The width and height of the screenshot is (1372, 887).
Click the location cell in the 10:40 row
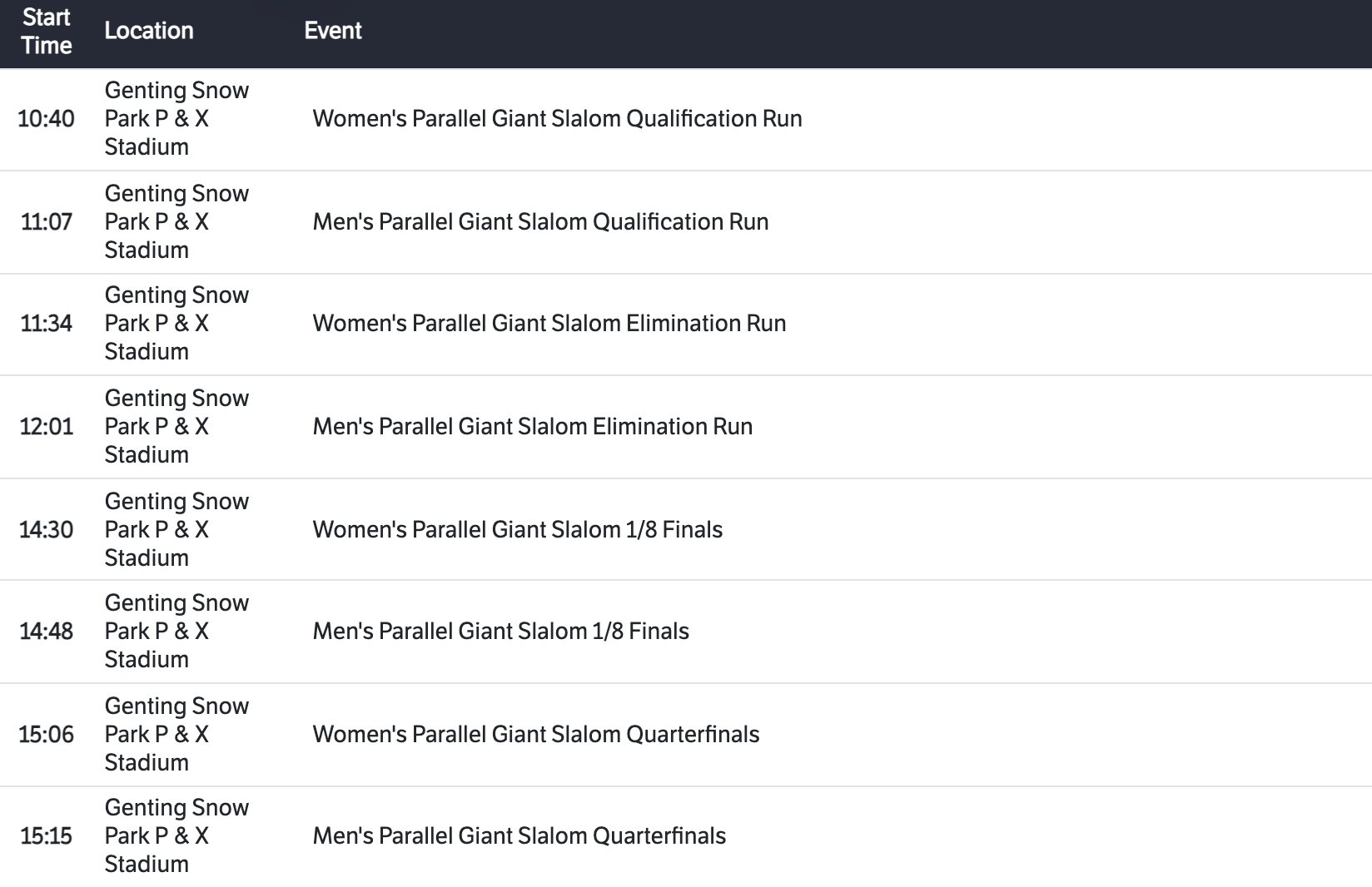(x=176, y=119)
